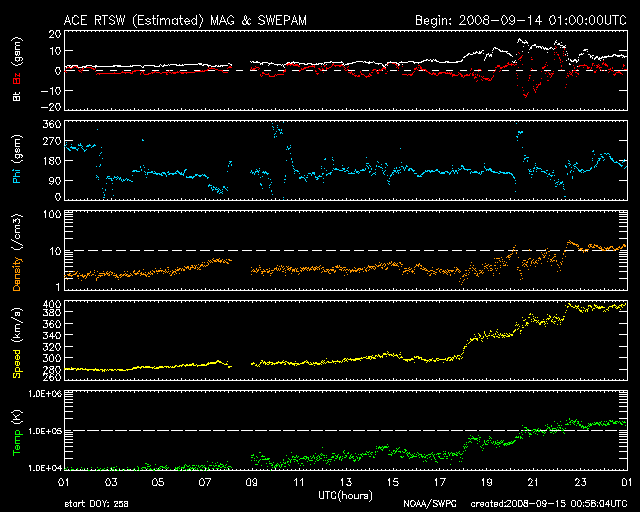This screenshot has height=512, width=640.
Task: Click the 10 tick on the Density axis
Action: [x=55, y=252]
